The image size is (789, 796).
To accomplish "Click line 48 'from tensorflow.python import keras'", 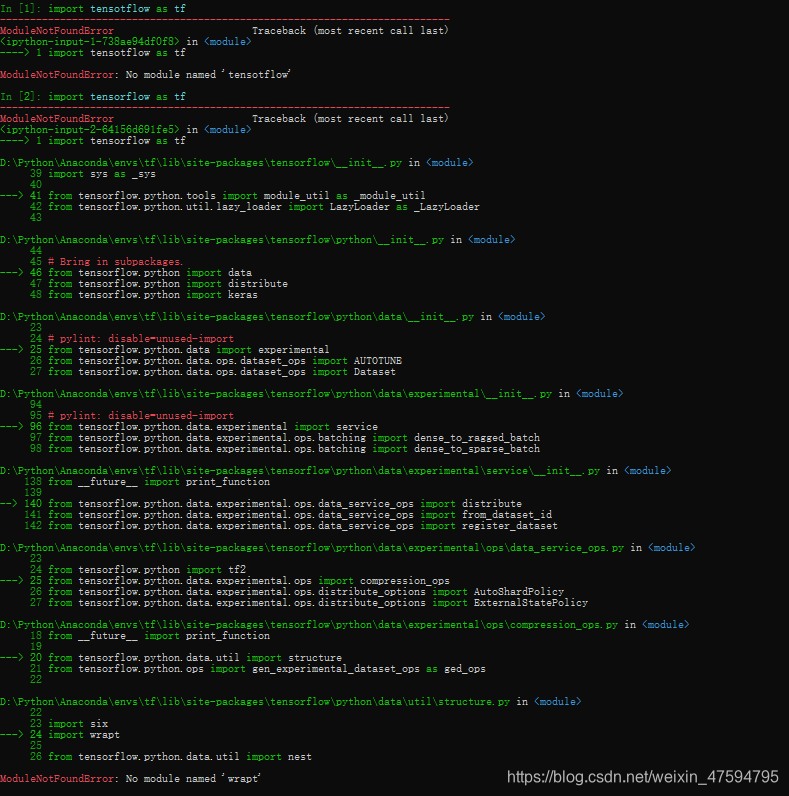I will (x=144, y=295).
